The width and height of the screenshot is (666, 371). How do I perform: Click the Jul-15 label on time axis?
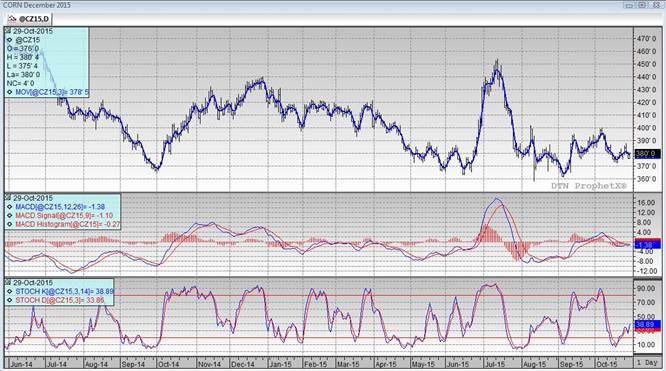click(495, 365)
